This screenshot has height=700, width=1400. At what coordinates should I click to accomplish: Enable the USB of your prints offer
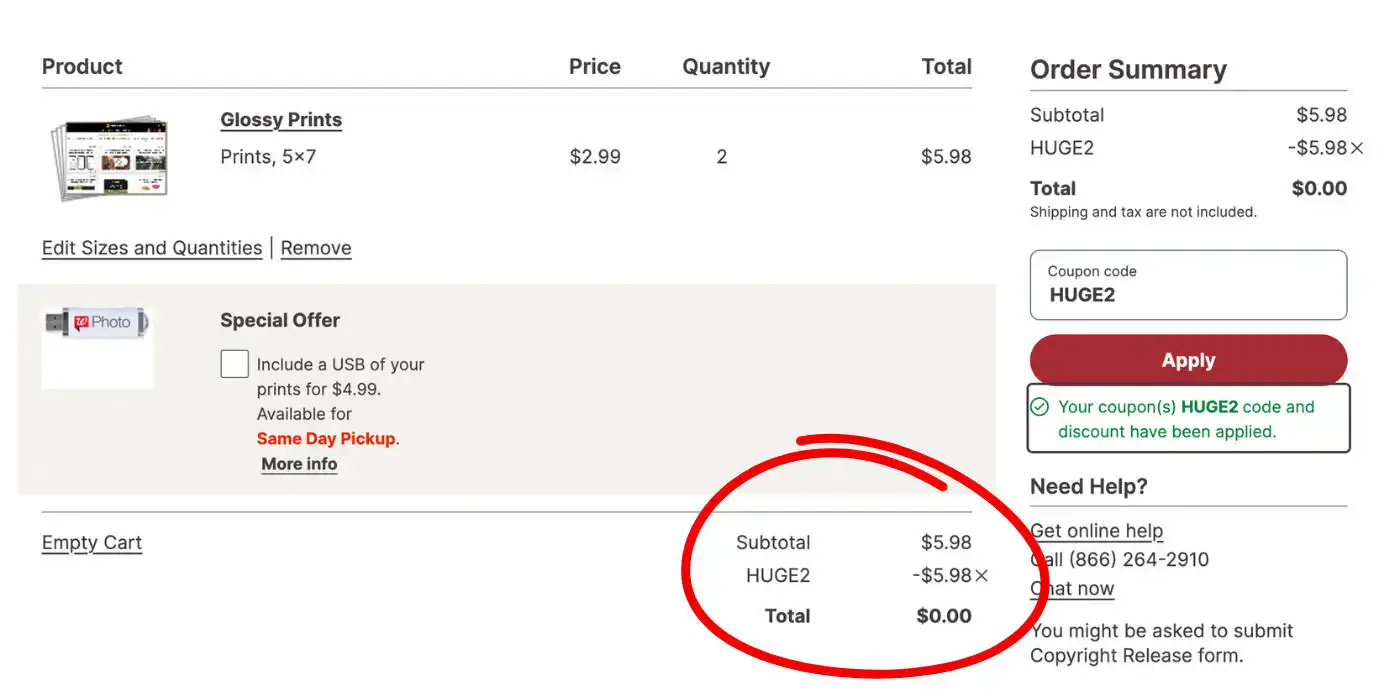point(234,364)
